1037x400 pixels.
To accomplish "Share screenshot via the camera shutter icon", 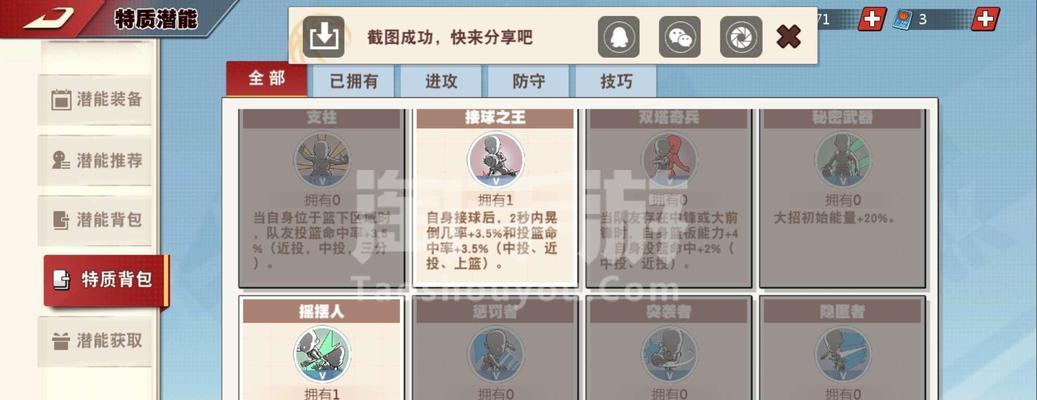I will (741, 36).
